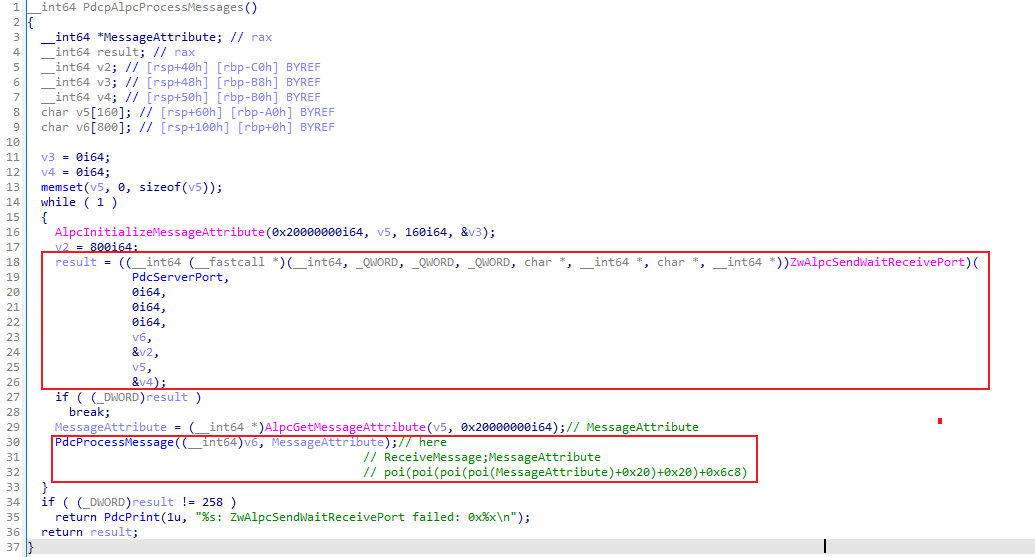Select the AlpcInitializeMessageAttribute function call
The width and height of the screenshot is (1035, 557).
[x=160, y=232]
